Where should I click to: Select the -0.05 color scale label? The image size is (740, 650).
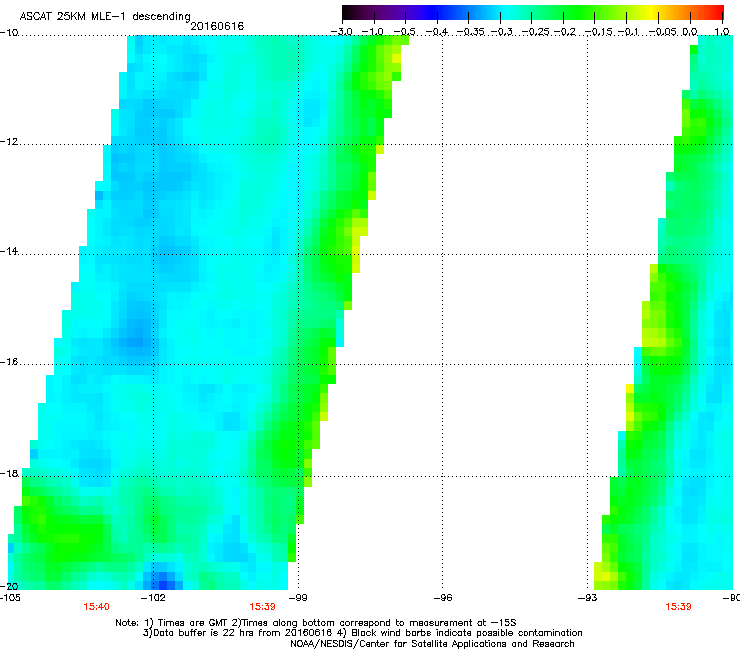(x=664, y=32)
